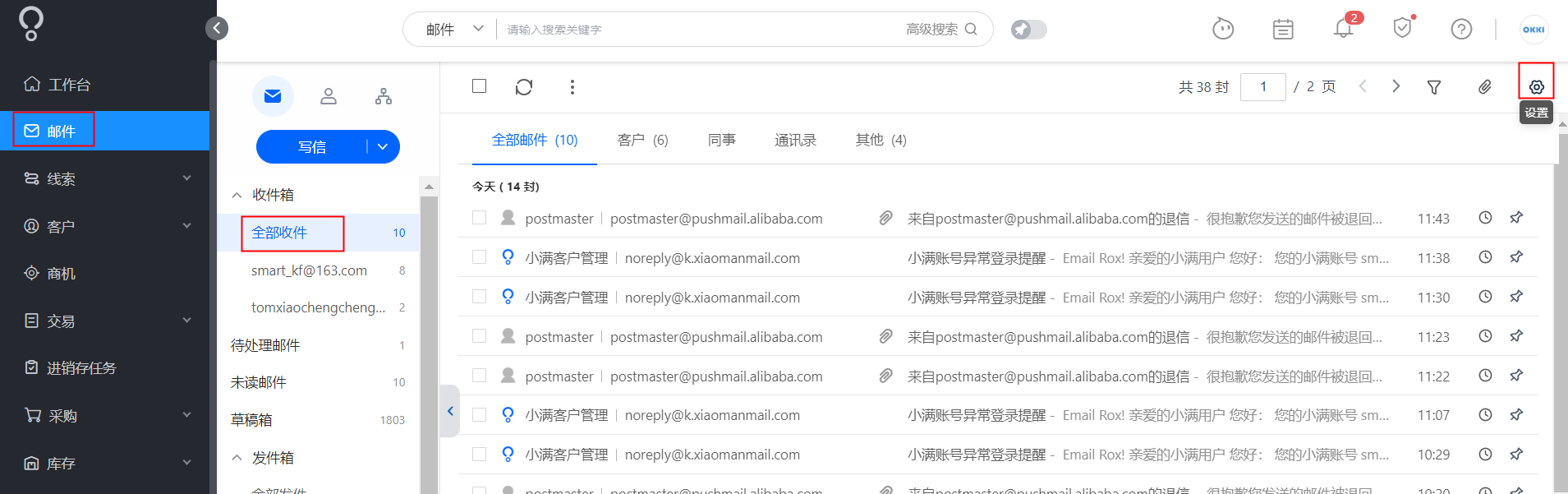Click the attachment paperclip filter icon

tap(1485, 87)
